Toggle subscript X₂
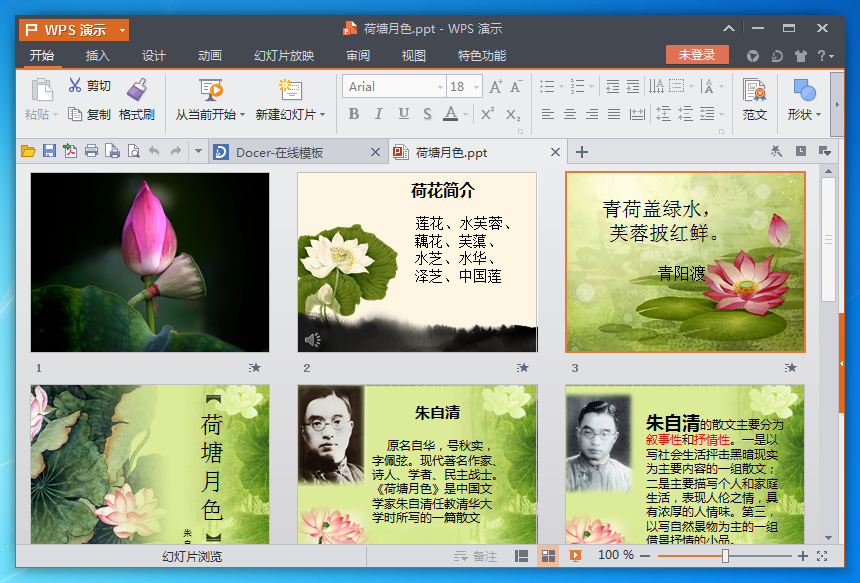The width and height of the screenshot is (860, 583). click(x=513, y=114)
